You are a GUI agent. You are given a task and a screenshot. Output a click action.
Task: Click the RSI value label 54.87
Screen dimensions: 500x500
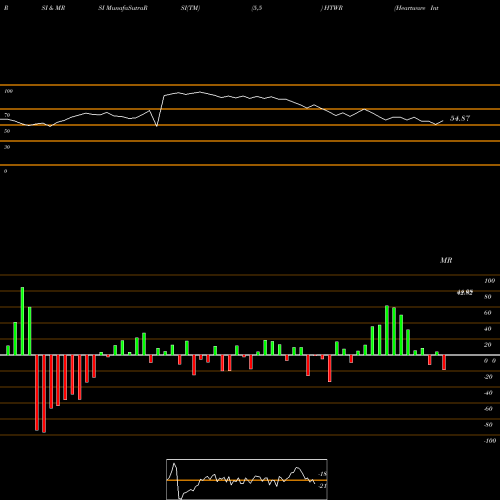pyautogui.click(x=460, y=118)
